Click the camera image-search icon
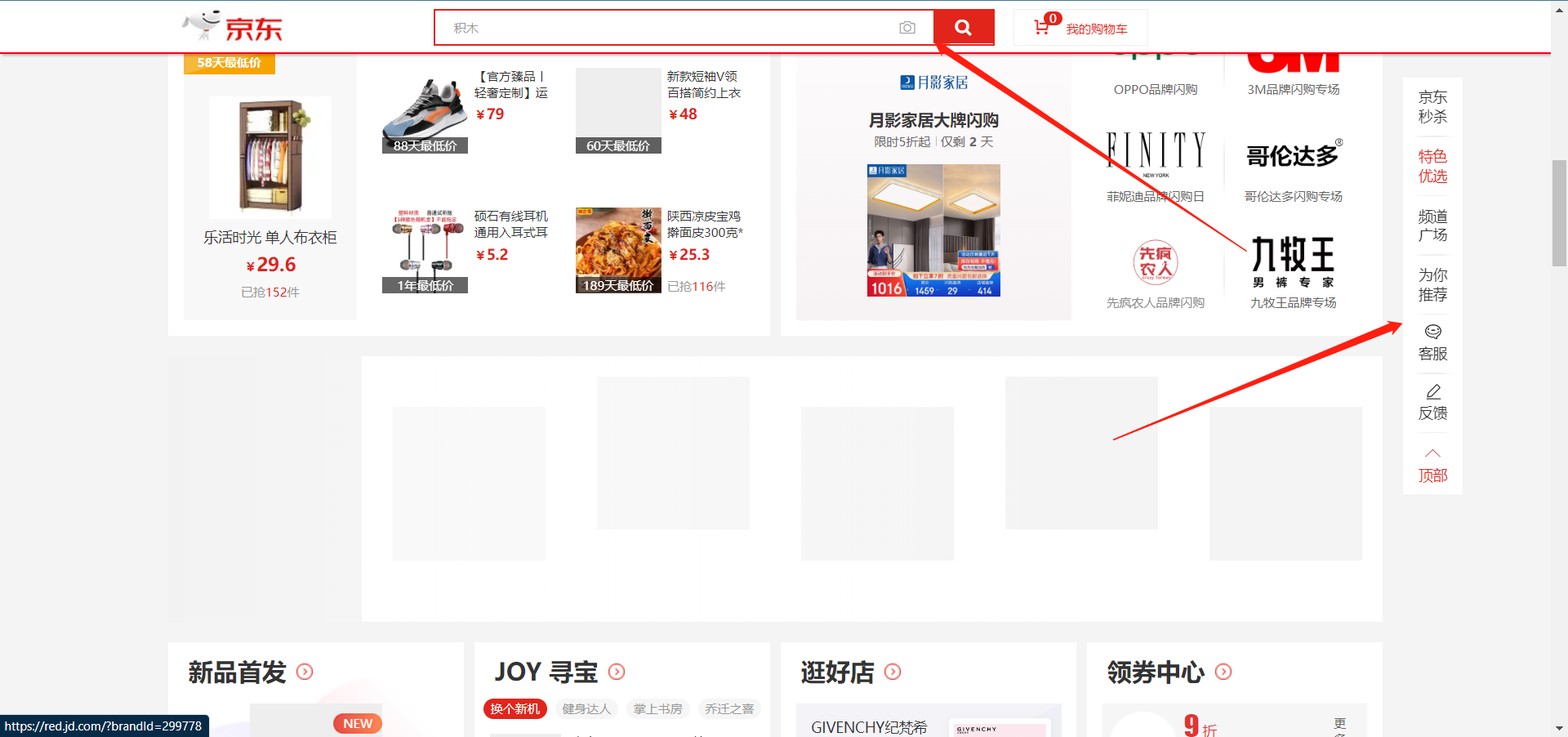 click(x=907, y=28)
